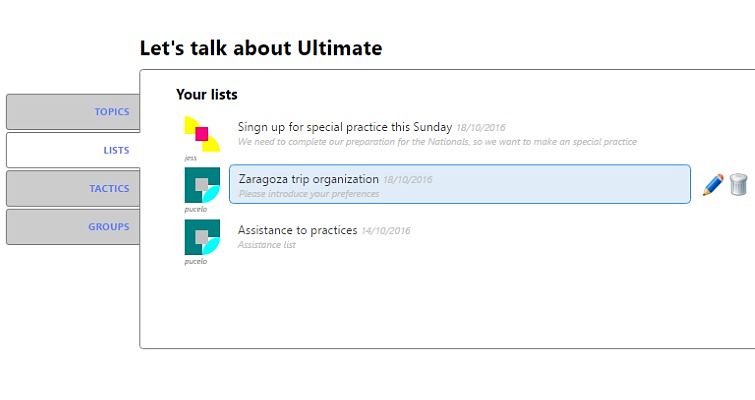
Task: Click the Nationals preparation description text
Action: click(x=437, y=142)
